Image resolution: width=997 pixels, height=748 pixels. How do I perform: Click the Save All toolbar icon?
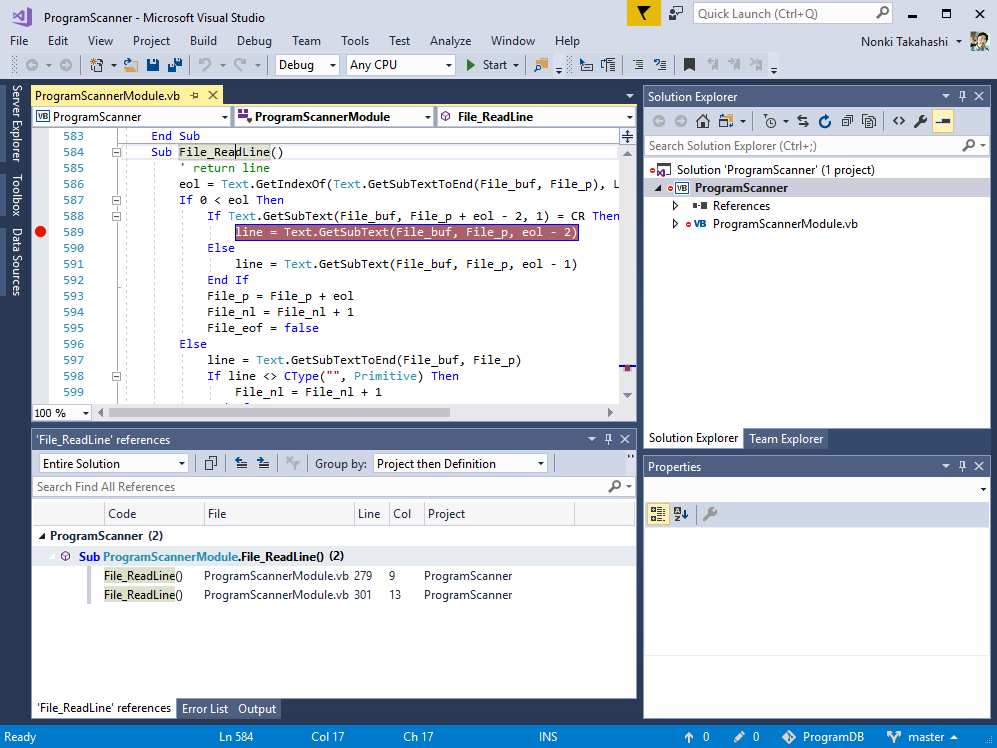[x=174, y=65]
